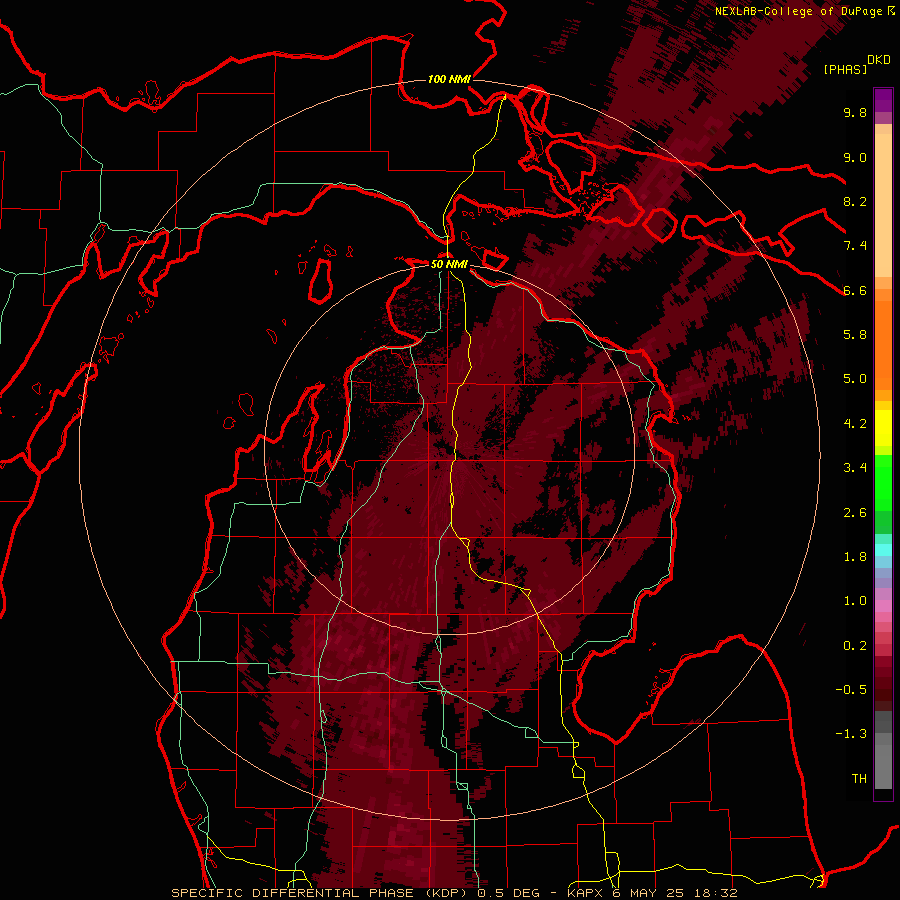Pick the pink band of the color scale
The image size is (900, 900).
(x=883, y=606)
